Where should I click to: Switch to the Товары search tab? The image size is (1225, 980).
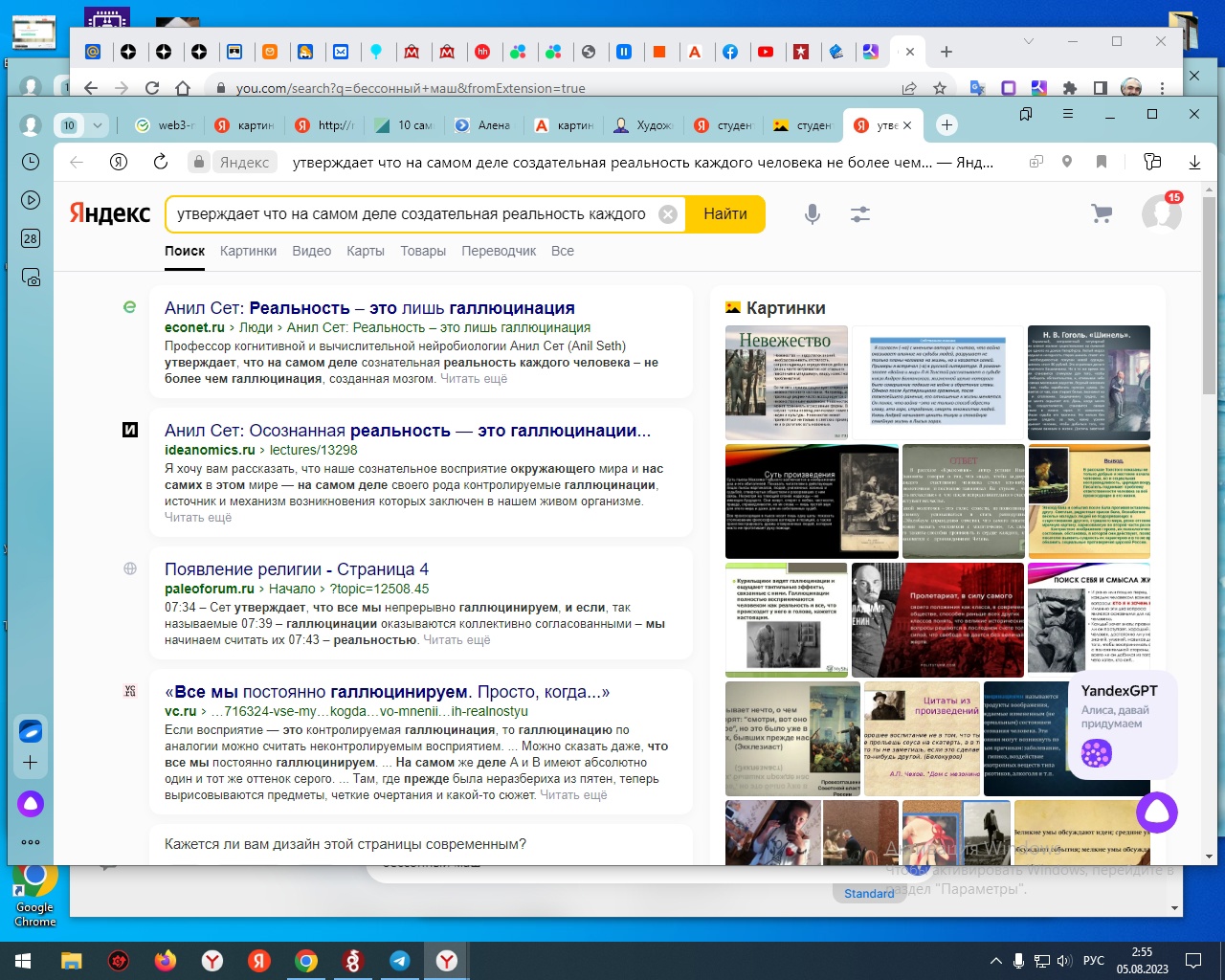(423, 251)
